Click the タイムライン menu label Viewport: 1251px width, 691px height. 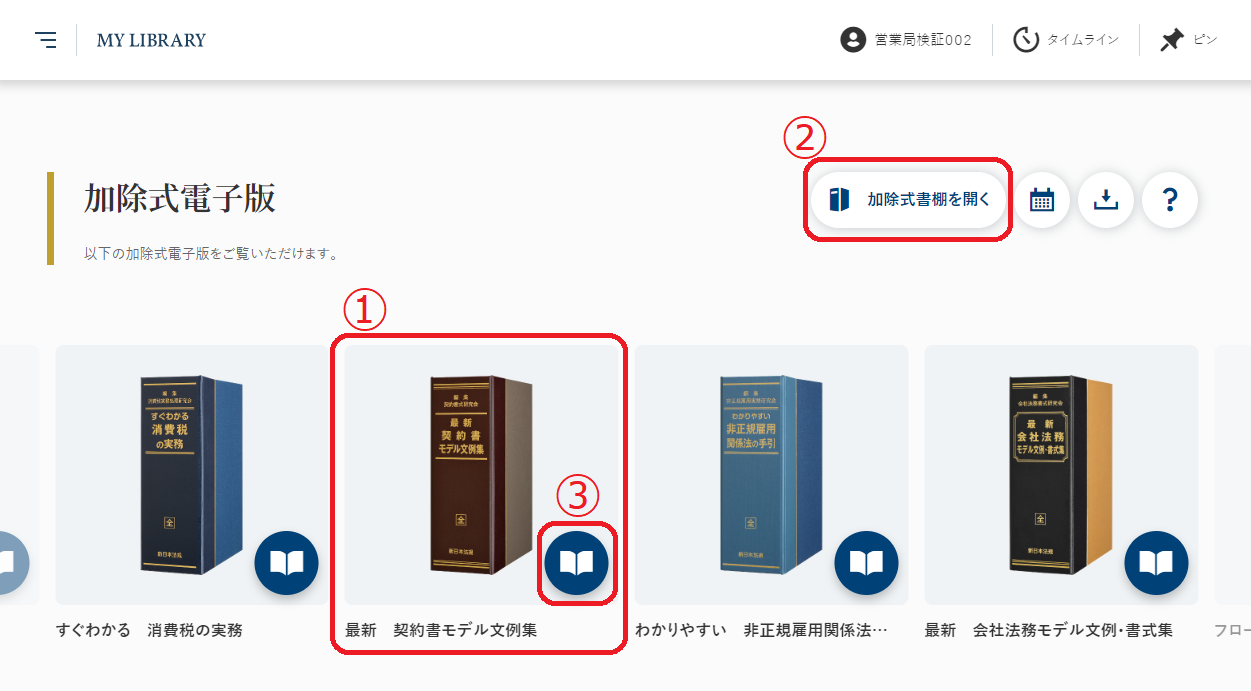pyautogui.click(x=1083, y=40)
